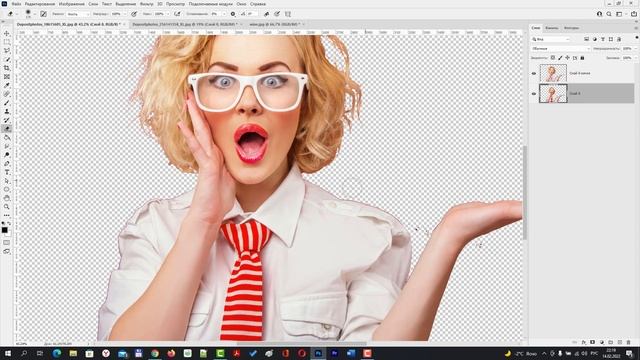Toggle layer filtering on/off switch
Viewport: 640px width, 360px height.
point(637,38)
